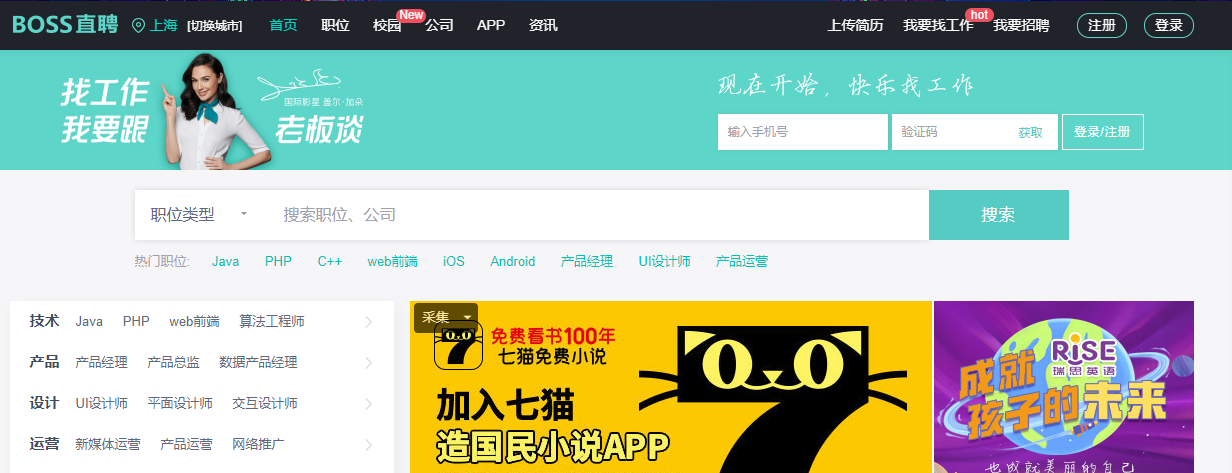1232x473 pixels.
Task: Click 网络推广 in the 运营 row
Action: click(258, 445)
